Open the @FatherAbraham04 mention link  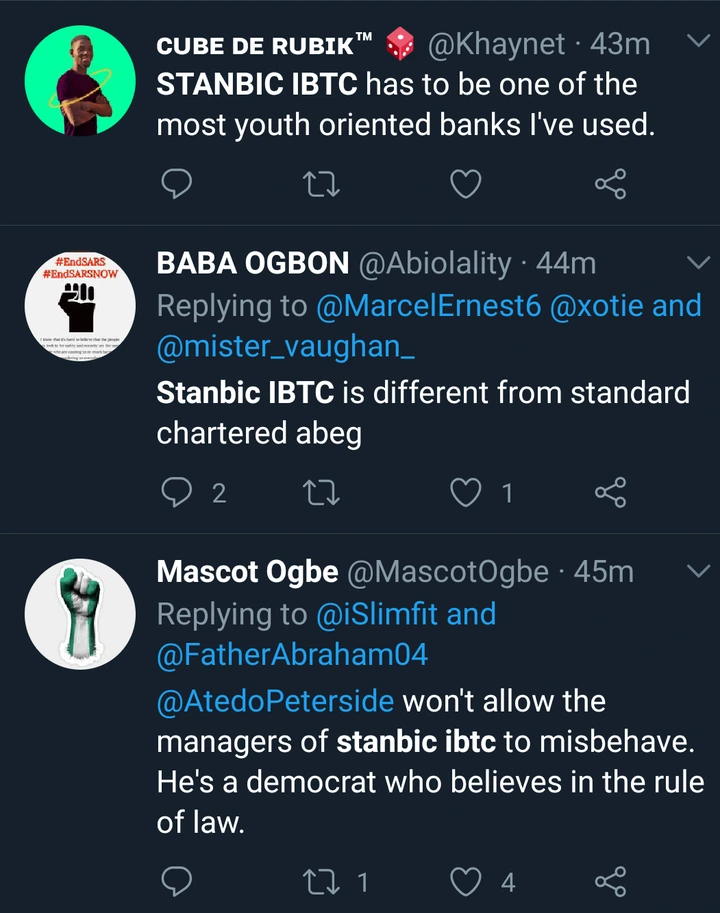(292, 655)
